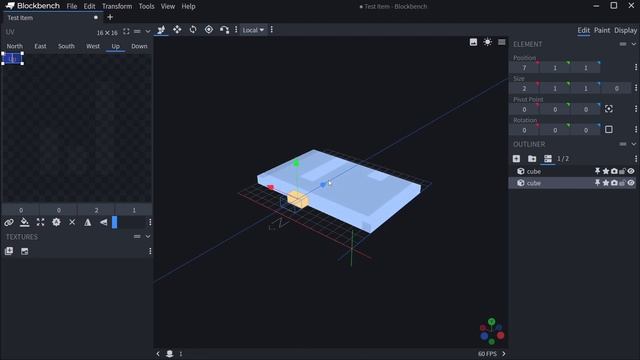Open Outliner toolbar options menu

636,158
